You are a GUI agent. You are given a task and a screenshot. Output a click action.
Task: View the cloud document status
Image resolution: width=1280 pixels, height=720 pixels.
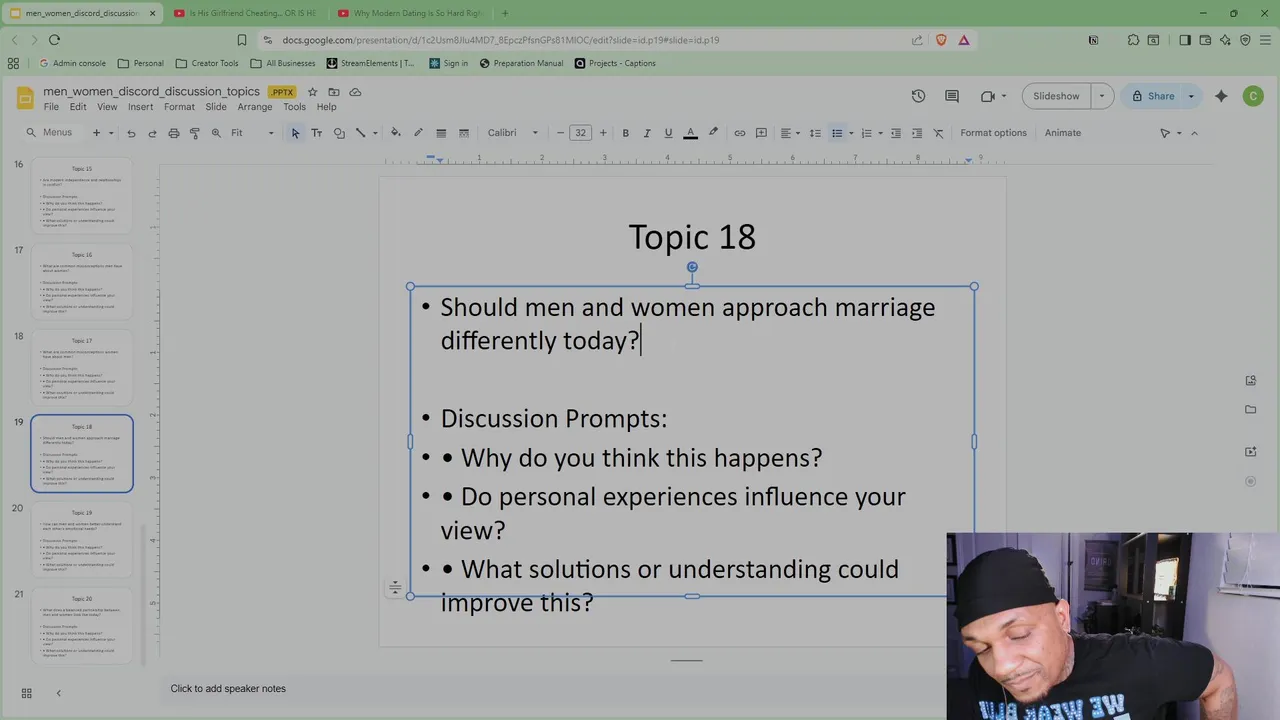click(x=355, y=92)
